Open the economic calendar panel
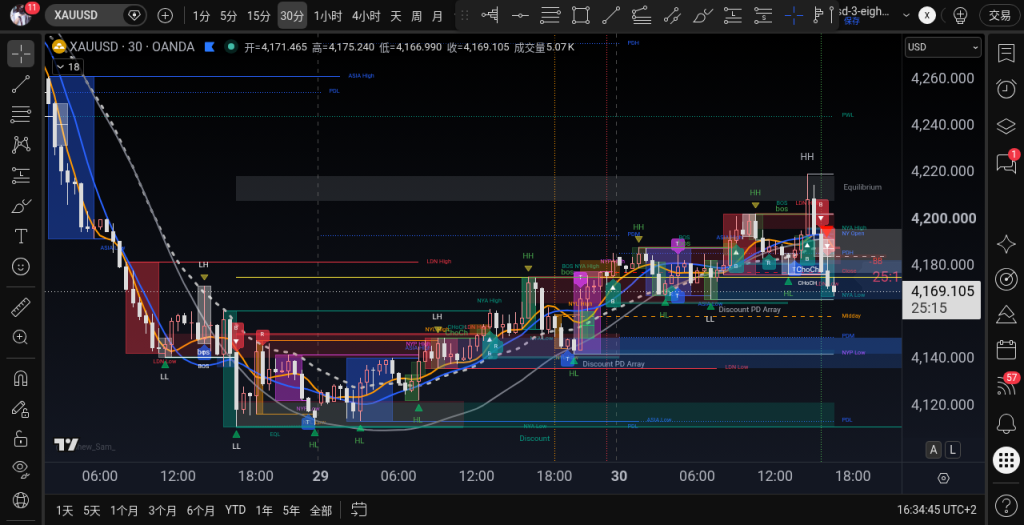The width and height of the screenshot is (1024, 525). click(x=1006, y=350)
